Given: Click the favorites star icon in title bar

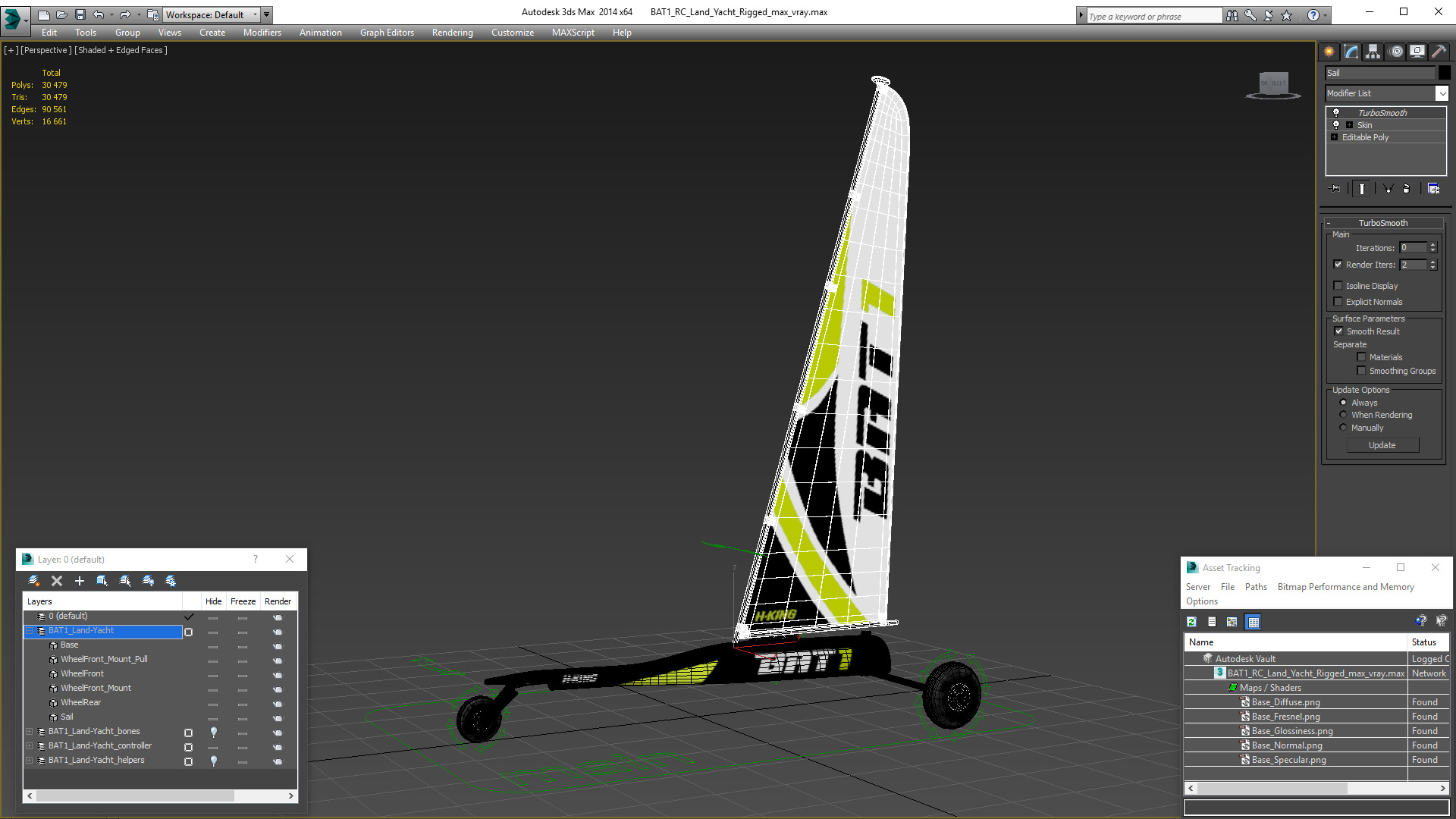Looking at the screenshot, I should (x=1287, y=15).
